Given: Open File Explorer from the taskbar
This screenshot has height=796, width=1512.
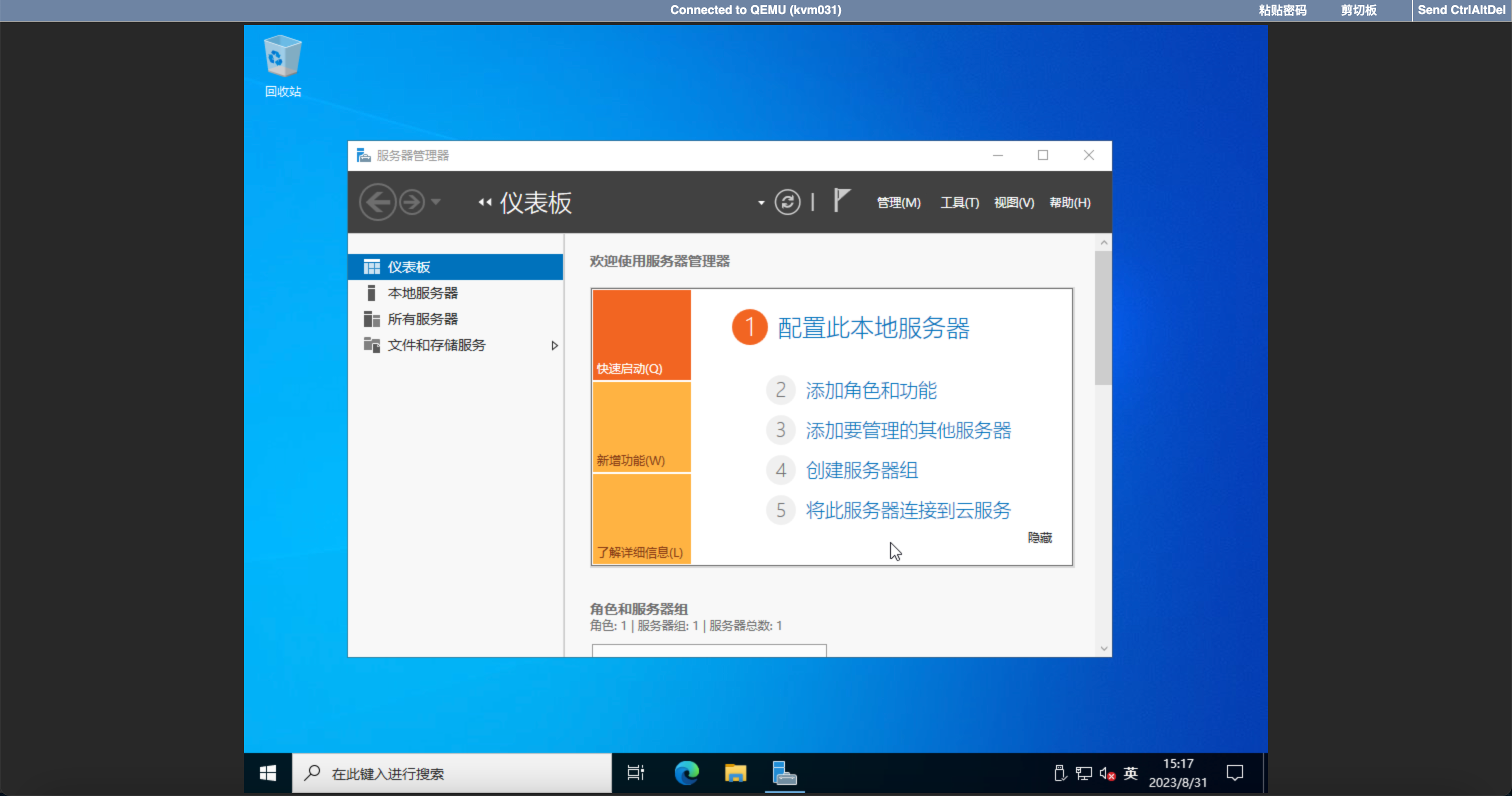Looking at the screenshot, I should [735, 773].
